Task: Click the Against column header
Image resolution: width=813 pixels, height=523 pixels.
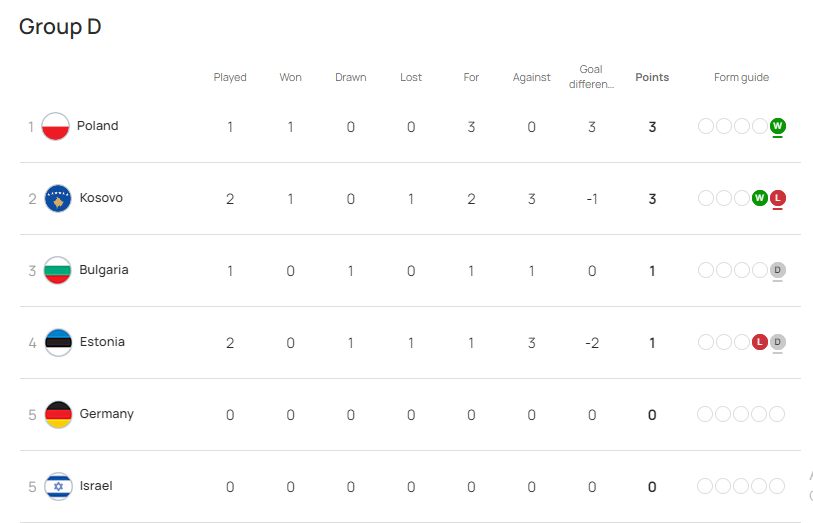Action: pyautogui.click(x=531, y=78)
